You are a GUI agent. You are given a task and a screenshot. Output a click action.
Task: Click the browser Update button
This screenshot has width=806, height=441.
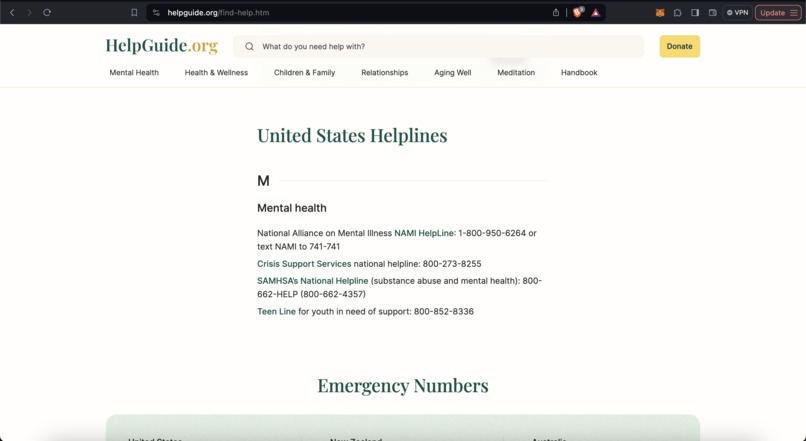tap(778, 13)
